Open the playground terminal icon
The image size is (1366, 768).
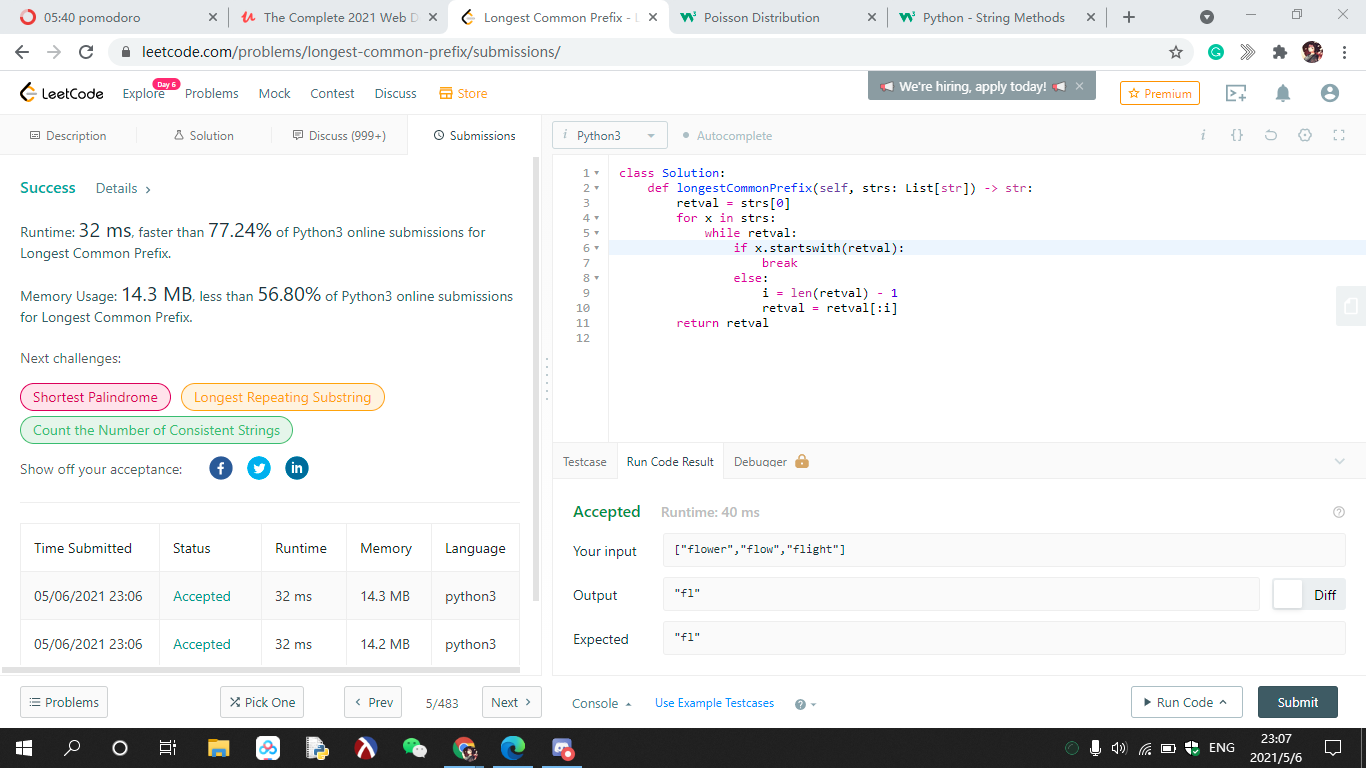[x=1236, y=93]
